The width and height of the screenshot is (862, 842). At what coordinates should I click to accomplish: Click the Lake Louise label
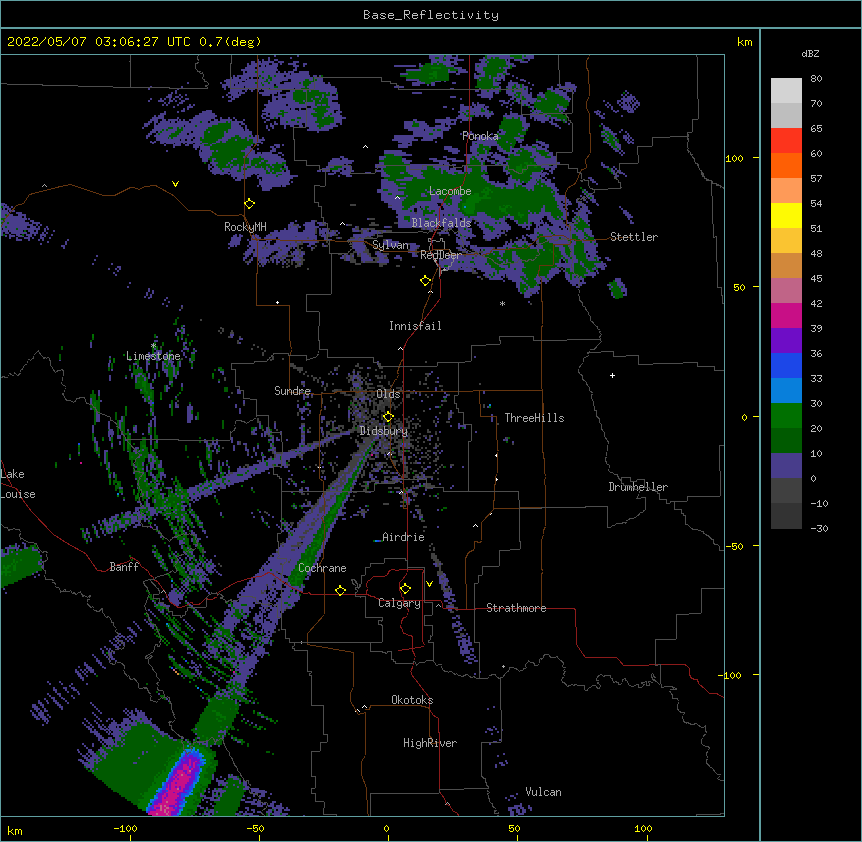17,484
